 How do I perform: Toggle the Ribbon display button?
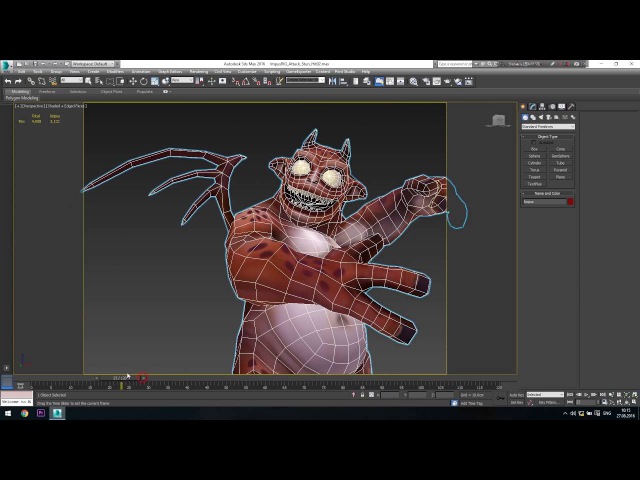[379, 82]
